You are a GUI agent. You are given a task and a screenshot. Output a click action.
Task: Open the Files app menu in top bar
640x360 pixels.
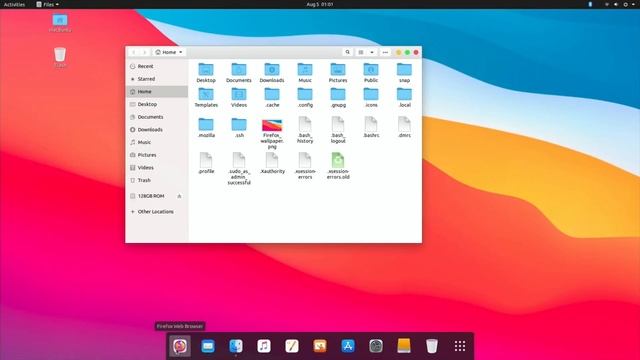47,4
